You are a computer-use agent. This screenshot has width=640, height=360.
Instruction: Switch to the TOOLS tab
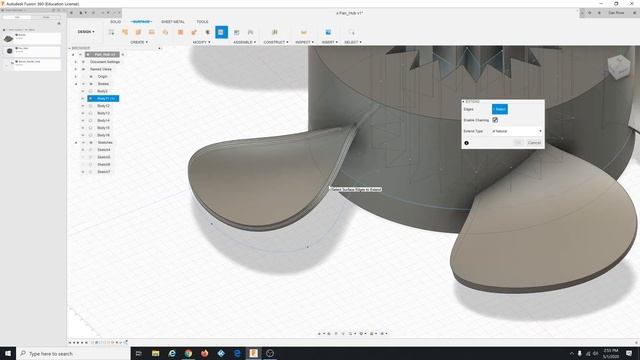(202, 22)
